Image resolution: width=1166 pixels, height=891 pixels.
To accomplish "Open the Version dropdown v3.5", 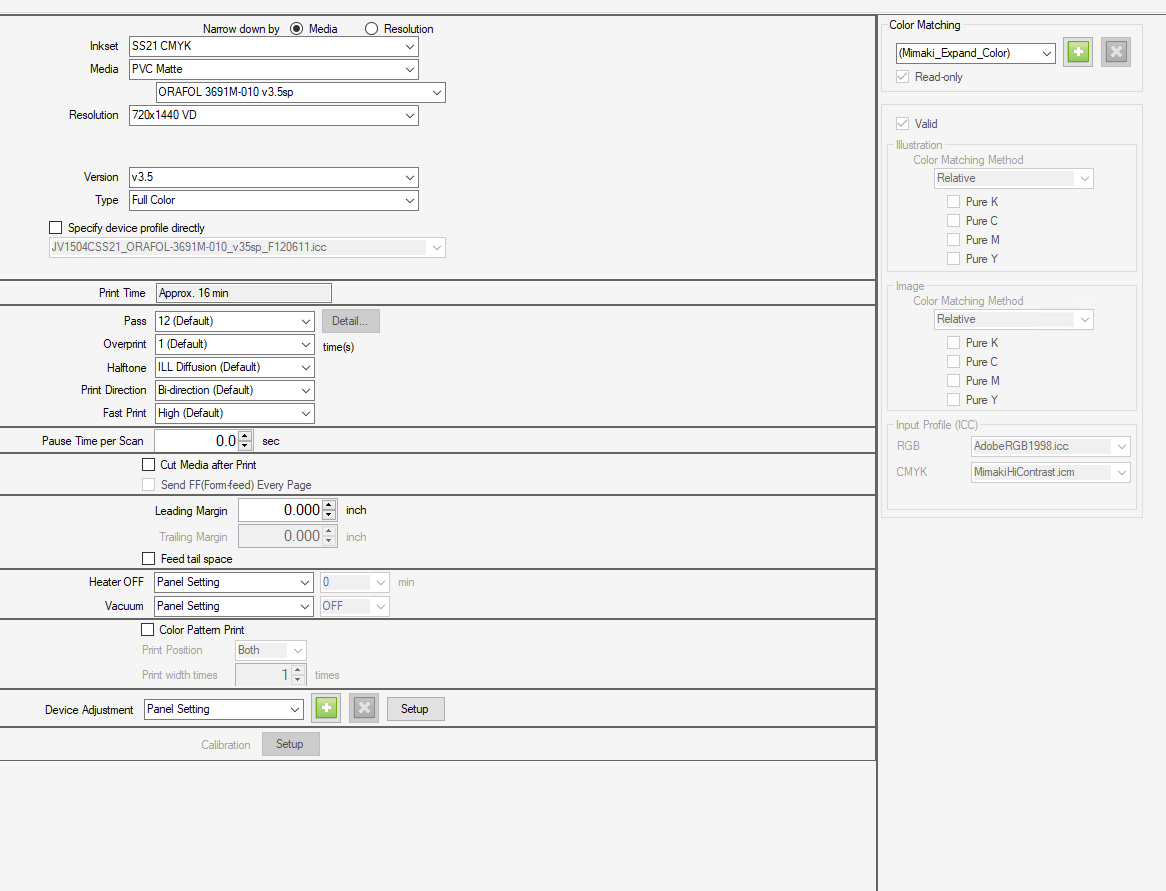I will click(274, 177).
